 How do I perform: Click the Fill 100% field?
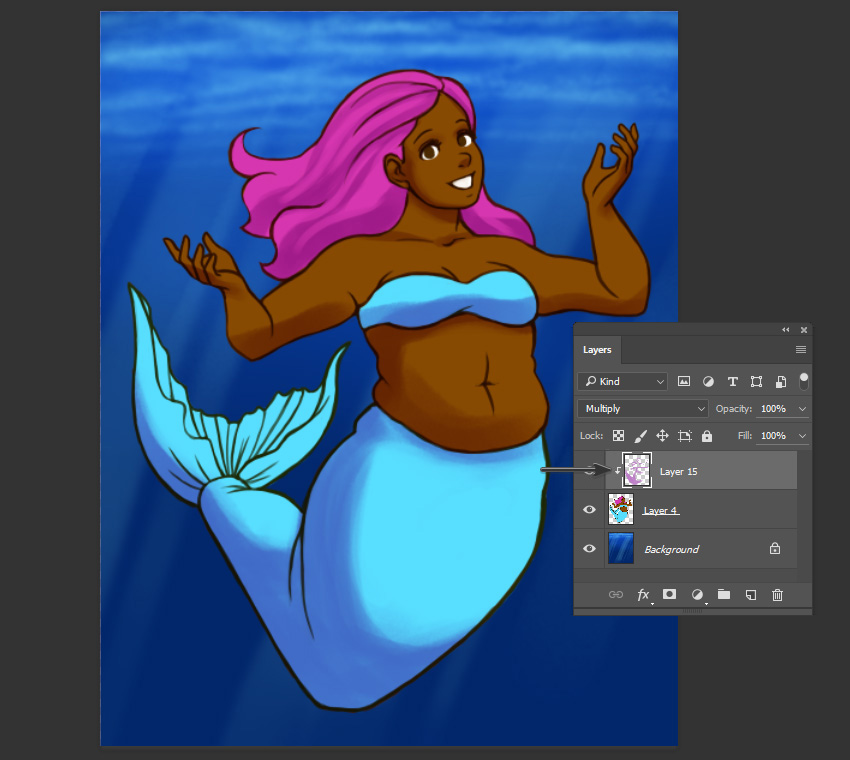click(774, 436)
